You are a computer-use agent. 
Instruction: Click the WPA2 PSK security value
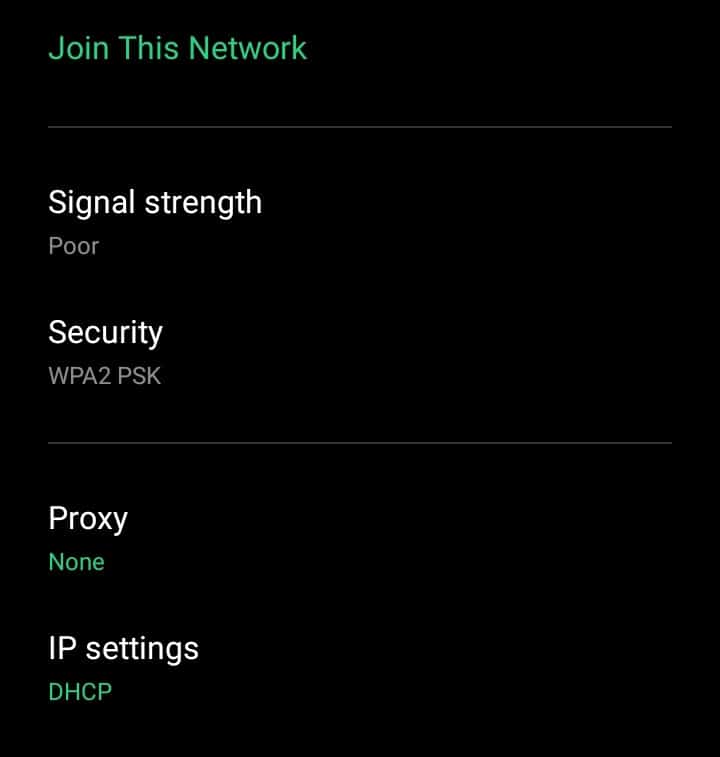coord(104,376)
